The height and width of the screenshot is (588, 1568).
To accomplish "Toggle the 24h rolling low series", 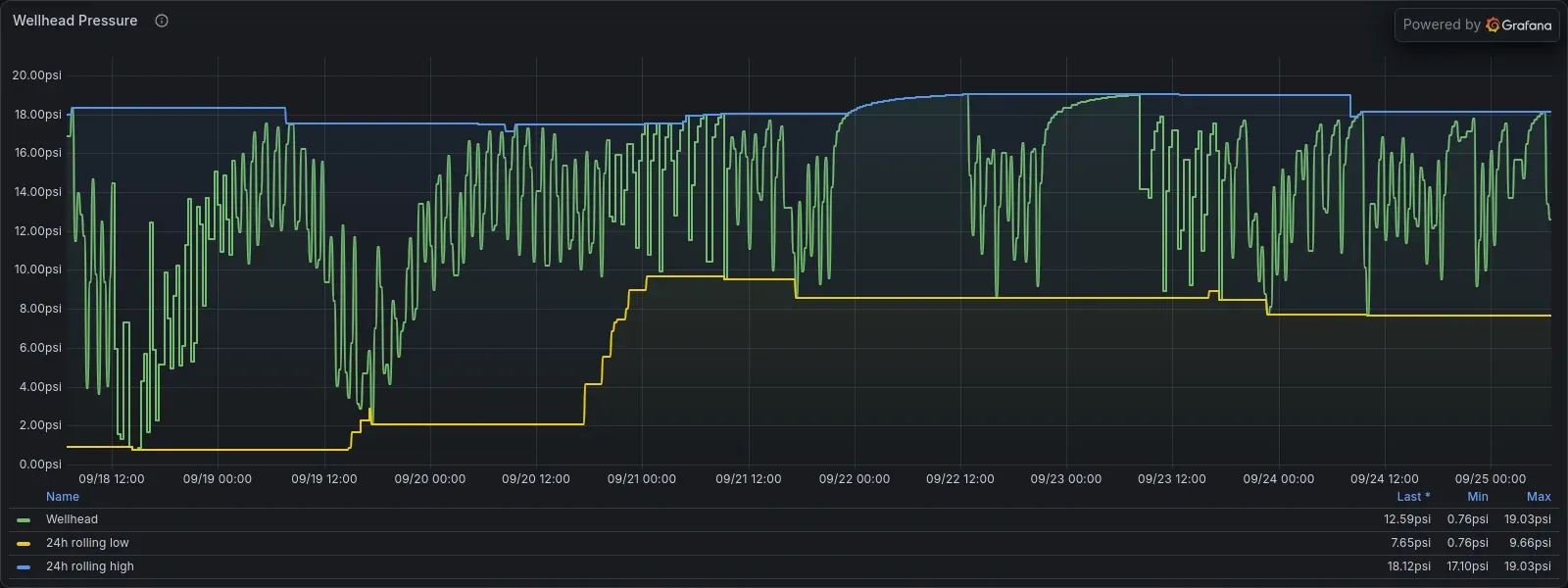I will pyautogui.click(x=87, y=543).
